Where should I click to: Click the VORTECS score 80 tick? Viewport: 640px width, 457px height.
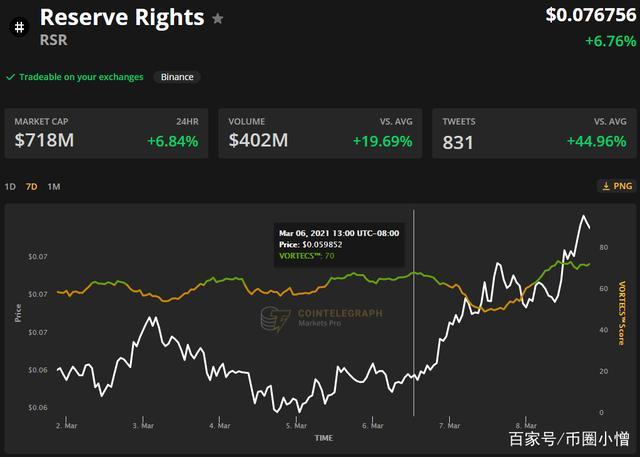(604, 247)
